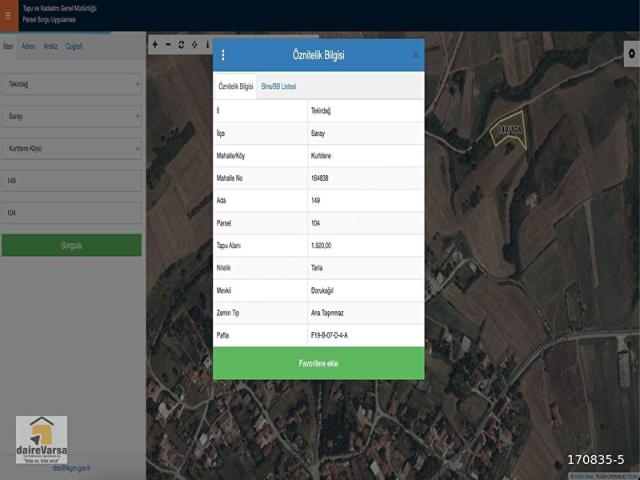Click the Zemin Tip value Ana Taşınmaz

pos(327,313)
